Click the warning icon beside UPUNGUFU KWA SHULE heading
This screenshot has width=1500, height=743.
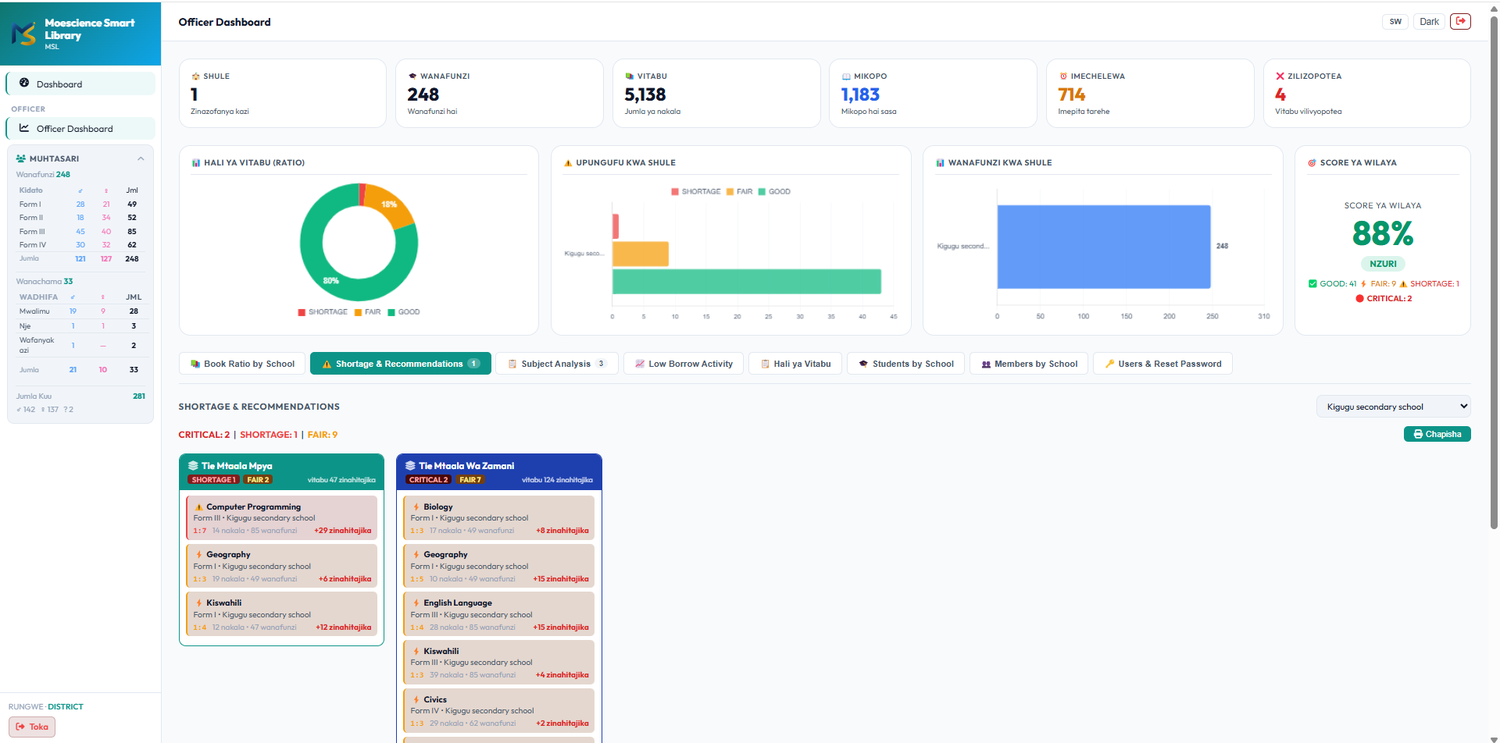coord(568,163)
